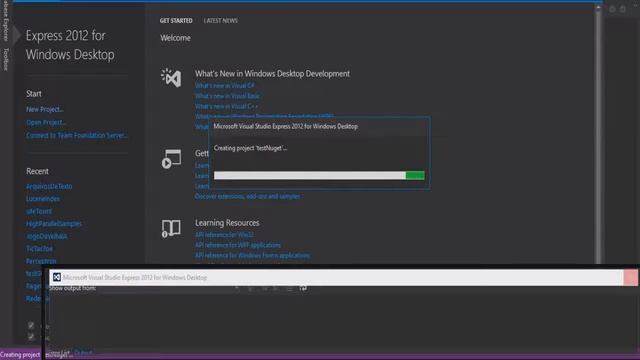Click the Visual Studio sparkle logo icon

[171, 78]
